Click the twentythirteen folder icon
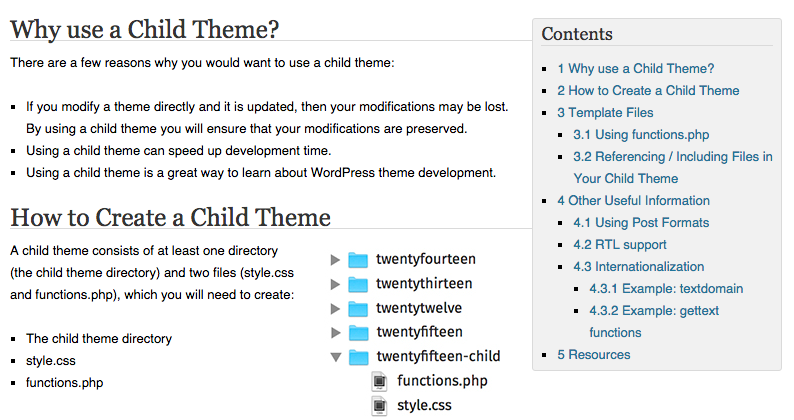Viewport: 794px width, 420px height. tap(358, 284)
